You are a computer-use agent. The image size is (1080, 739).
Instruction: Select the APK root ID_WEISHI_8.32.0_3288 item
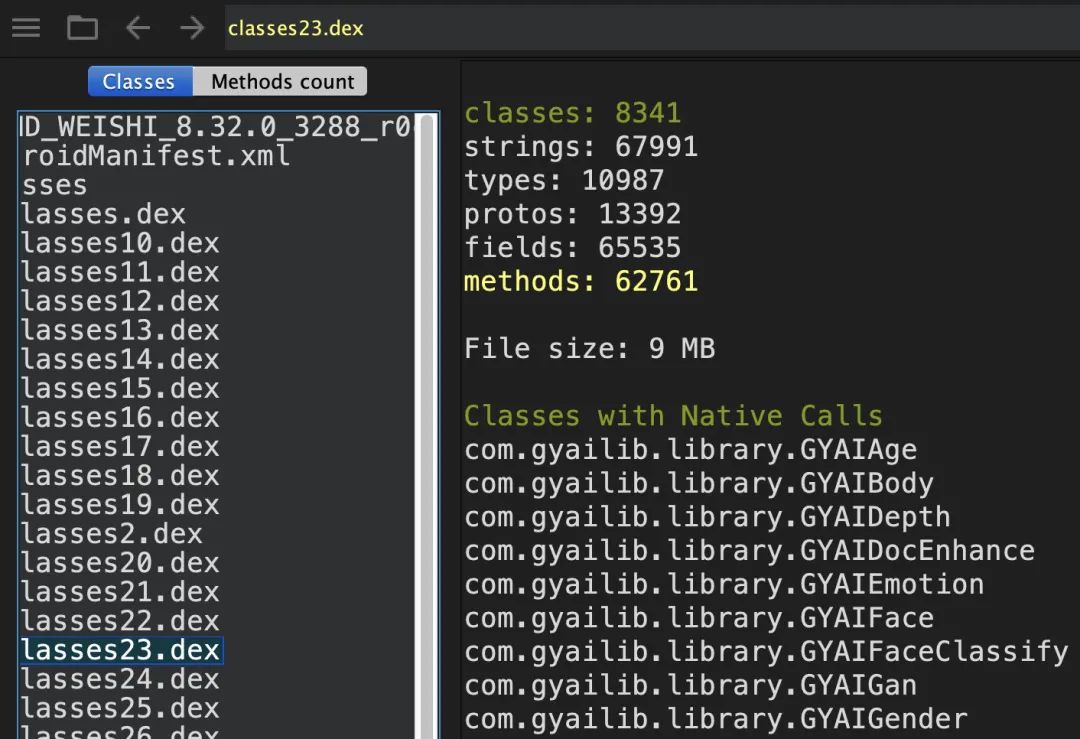coord(215,127)
